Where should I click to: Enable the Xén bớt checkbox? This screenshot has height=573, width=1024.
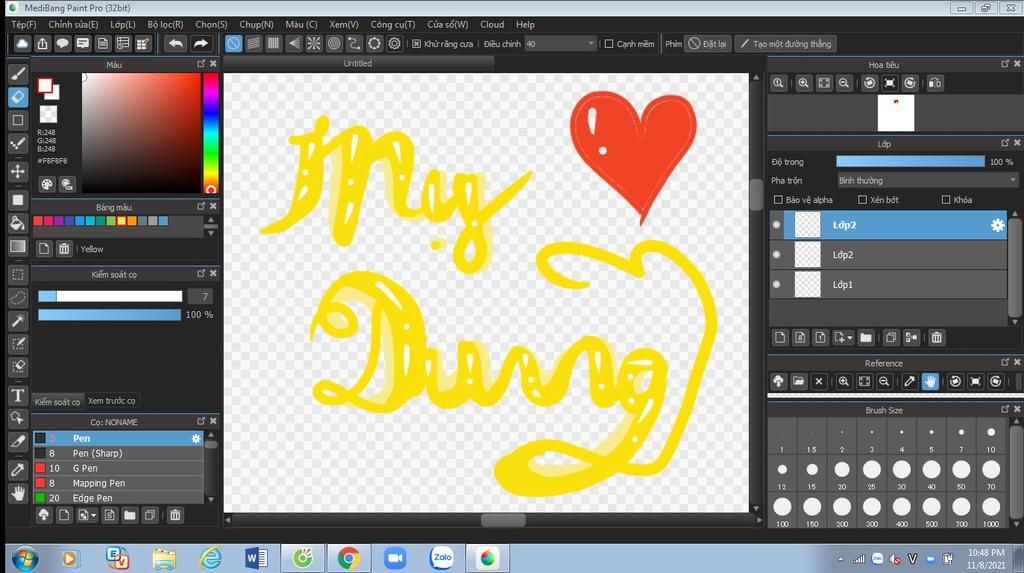click(862, 200)
